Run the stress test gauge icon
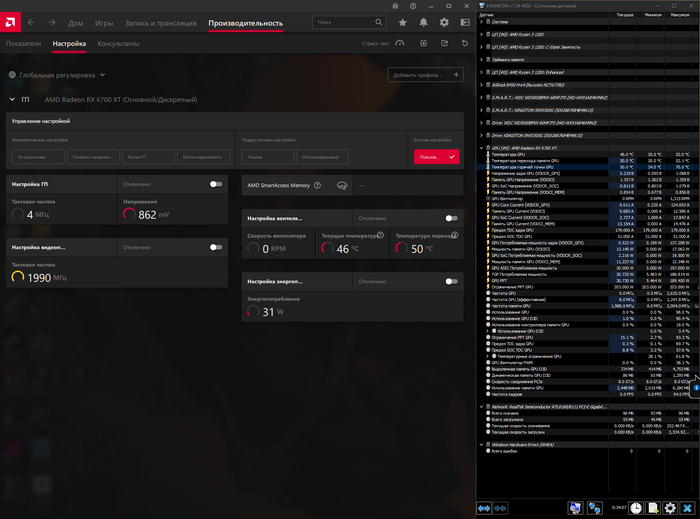This screenshot has width=700, height=519. [x=400, y=43]
